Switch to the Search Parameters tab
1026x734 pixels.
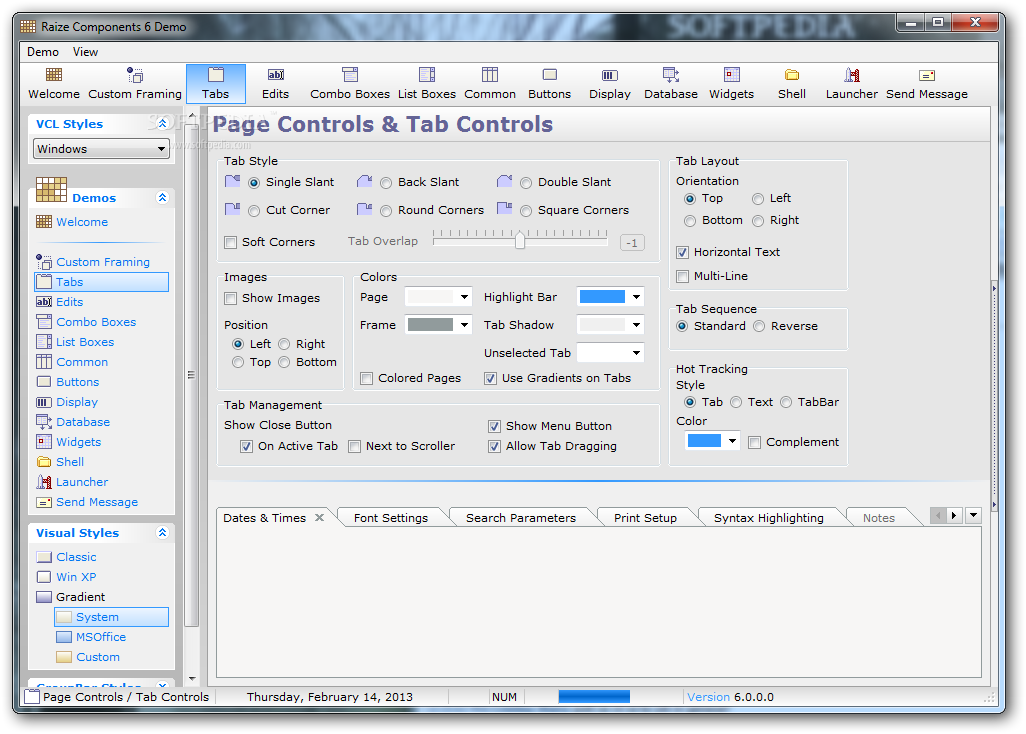pos(521,517)
